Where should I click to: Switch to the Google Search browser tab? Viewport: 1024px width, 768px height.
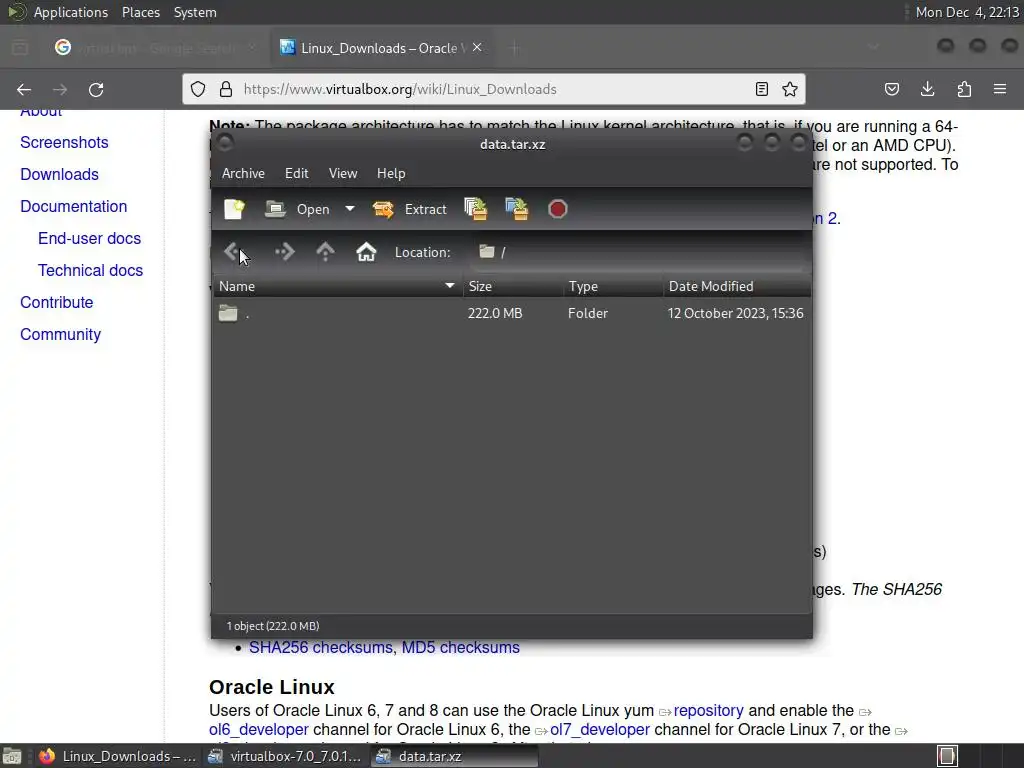pyautogui.click(x=153, y=48)
